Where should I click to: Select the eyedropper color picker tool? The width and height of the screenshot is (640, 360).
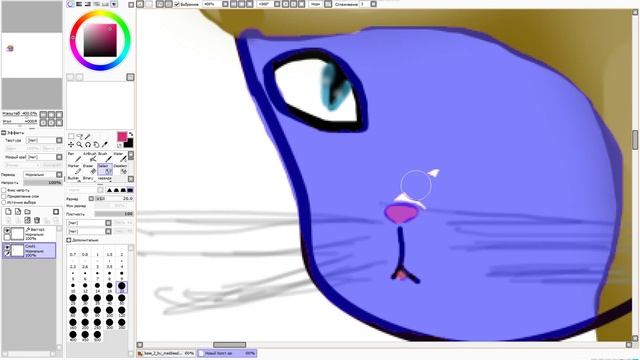pyautogui.click(x=105, y=144)
